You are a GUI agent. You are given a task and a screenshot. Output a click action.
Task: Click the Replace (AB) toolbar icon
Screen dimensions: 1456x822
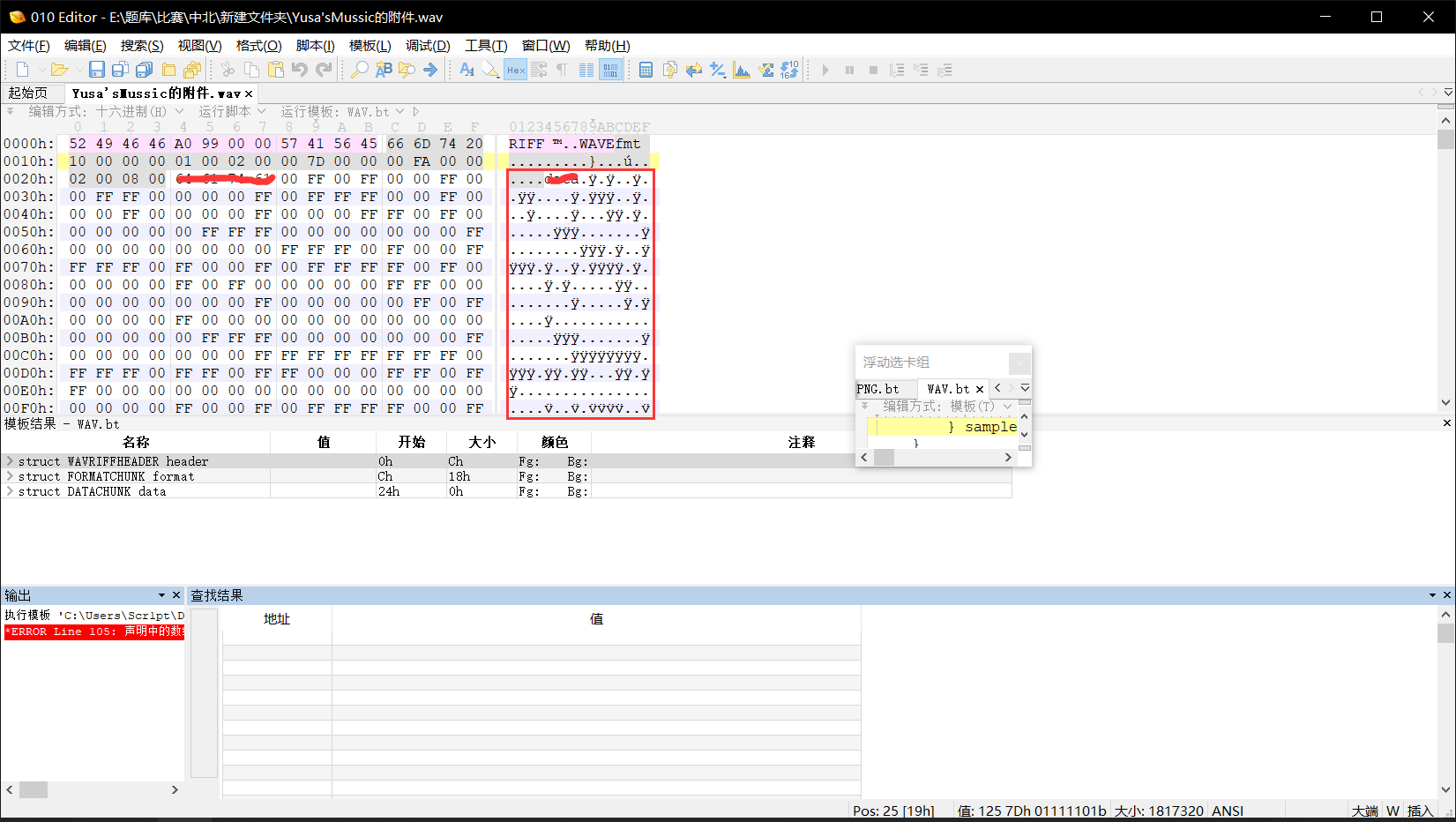(383, 70)
